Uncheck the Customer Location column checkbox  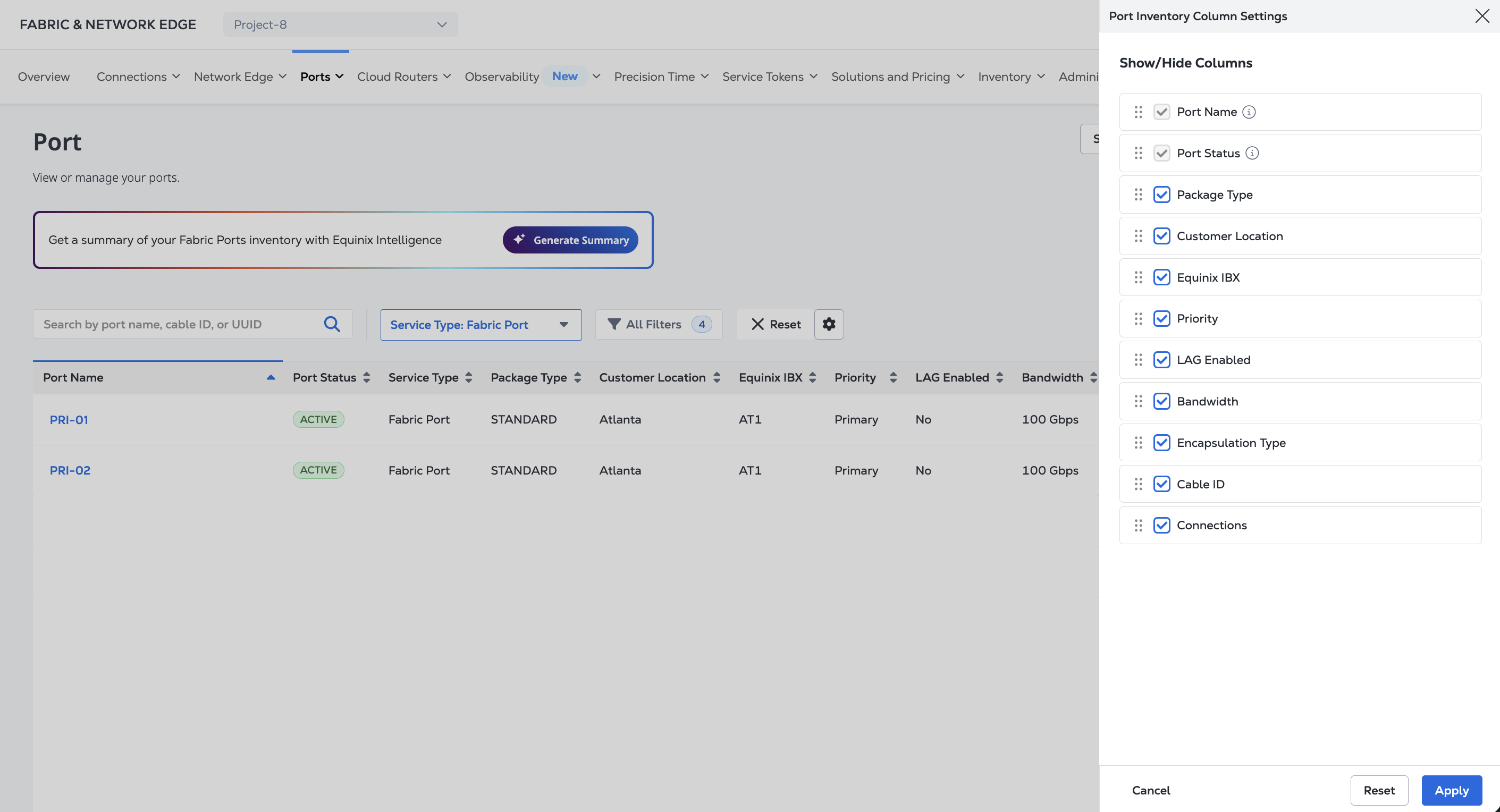click(x=1162, y=236)
